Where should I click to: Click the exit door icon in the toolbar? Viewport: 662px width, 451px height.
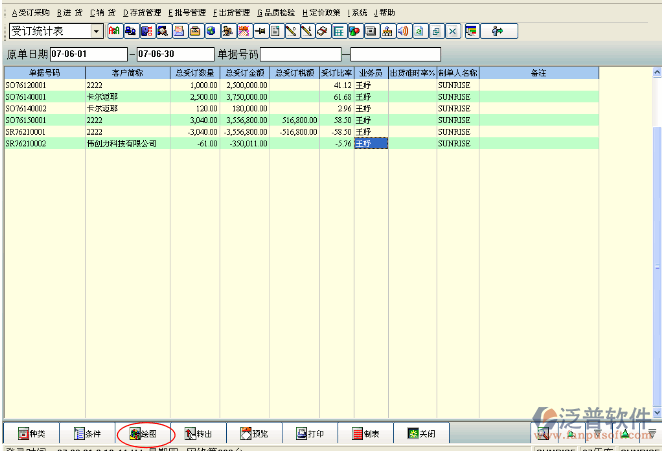point(497,31)
